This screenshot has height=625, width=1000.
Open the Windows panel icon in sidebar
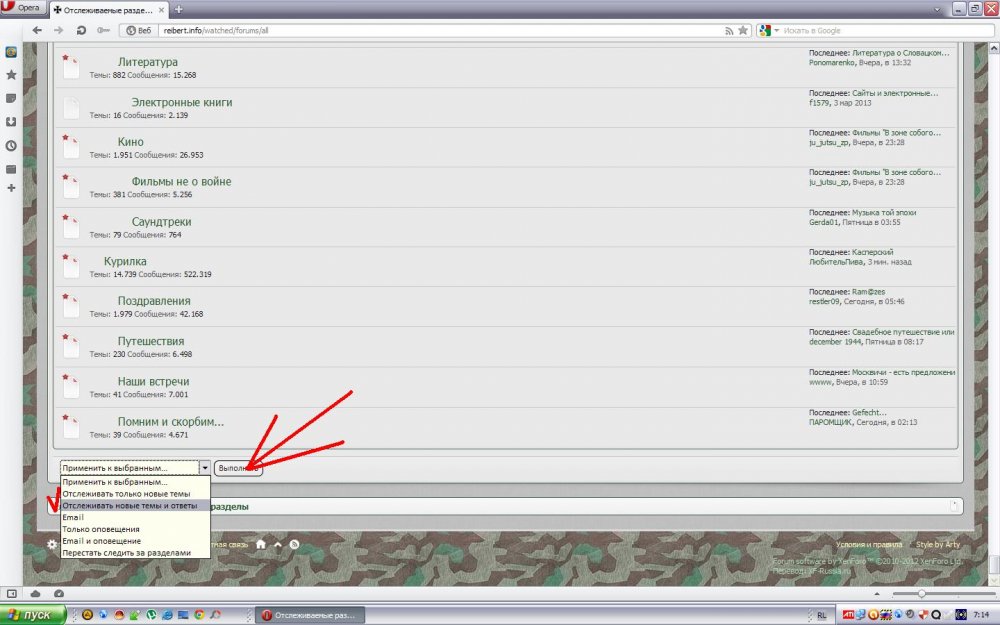pyautogui.click(x=11, y=169)
